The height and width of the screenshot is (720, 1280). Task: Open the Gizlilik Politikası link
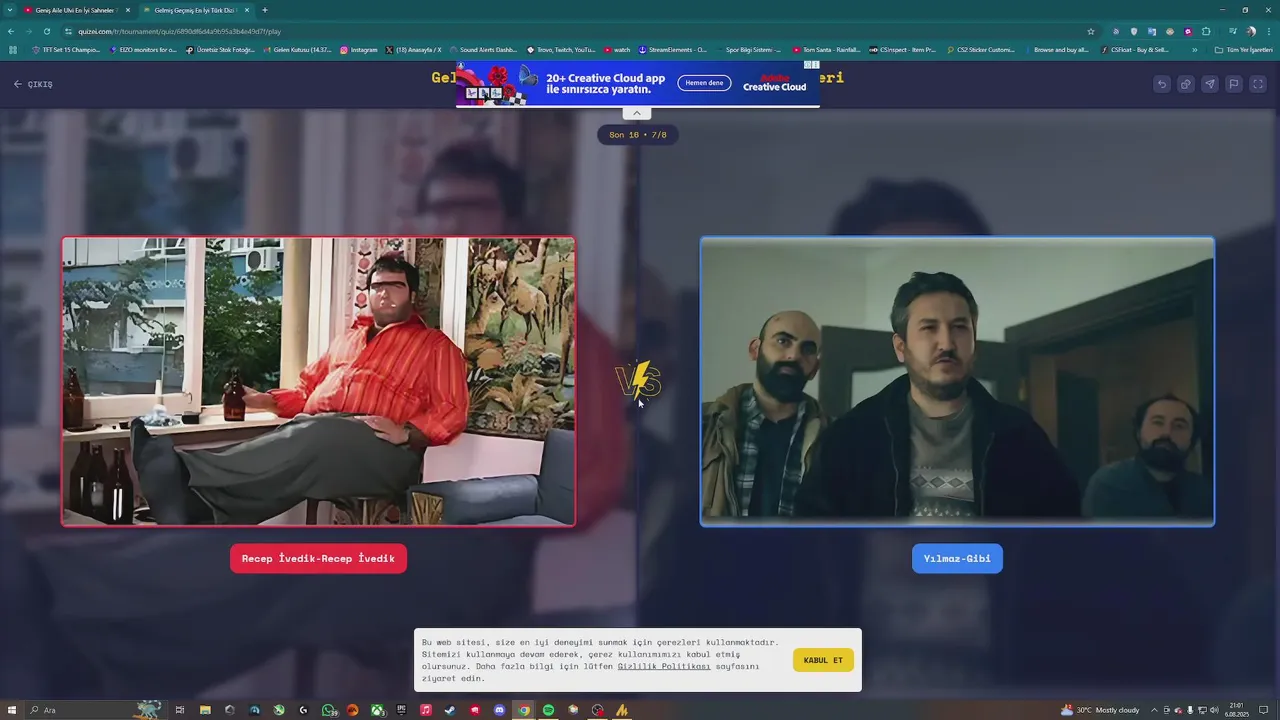[x=664, y=666]
